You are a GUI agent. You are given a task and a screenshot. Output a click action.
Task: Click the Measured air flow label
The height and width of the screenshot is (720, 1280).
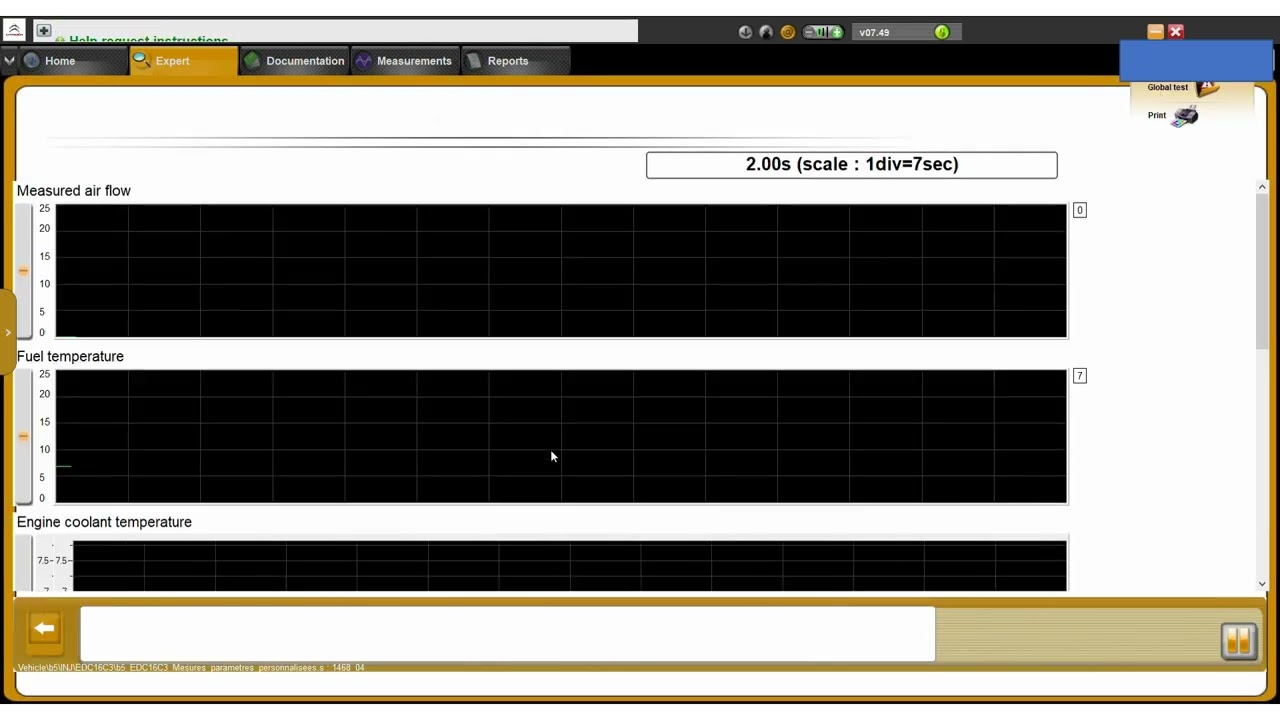pyautogui.click(x=74, y=191)
